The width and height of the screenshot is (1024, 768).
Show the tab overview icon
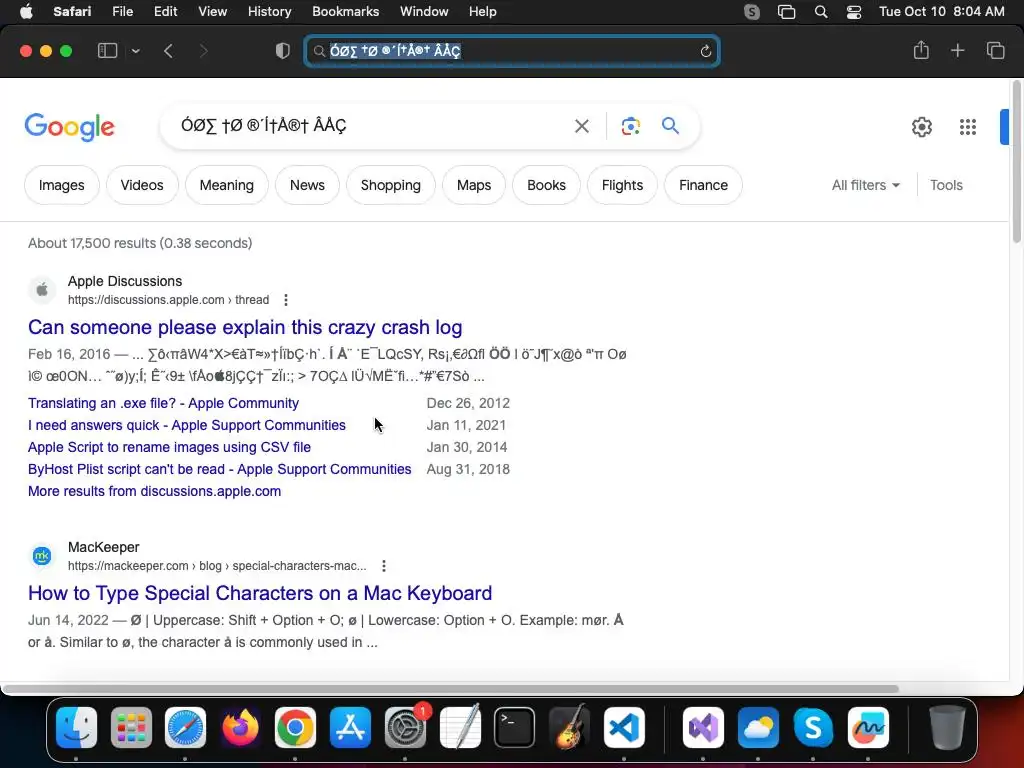click(x=995, y=51)
